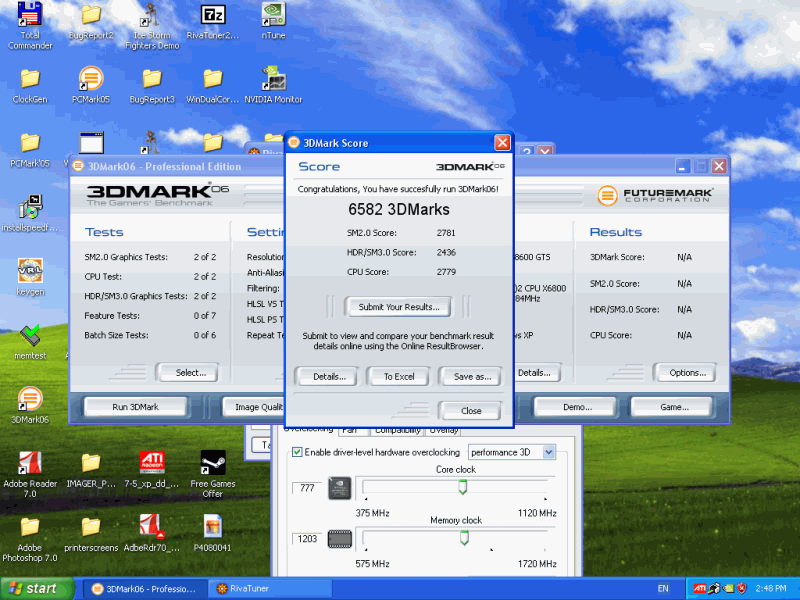This screenshot has width=800, height=600.
Task: Click the Run 3DMark button
Action: pos(135,407)
